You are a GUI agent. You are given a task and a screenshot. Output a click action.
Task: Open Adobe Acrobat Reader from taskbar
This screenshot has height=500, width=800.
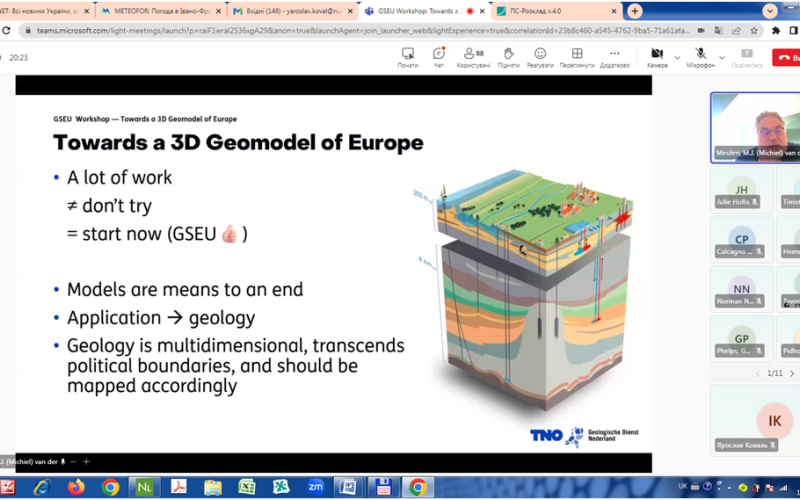[x=179, y=488]
